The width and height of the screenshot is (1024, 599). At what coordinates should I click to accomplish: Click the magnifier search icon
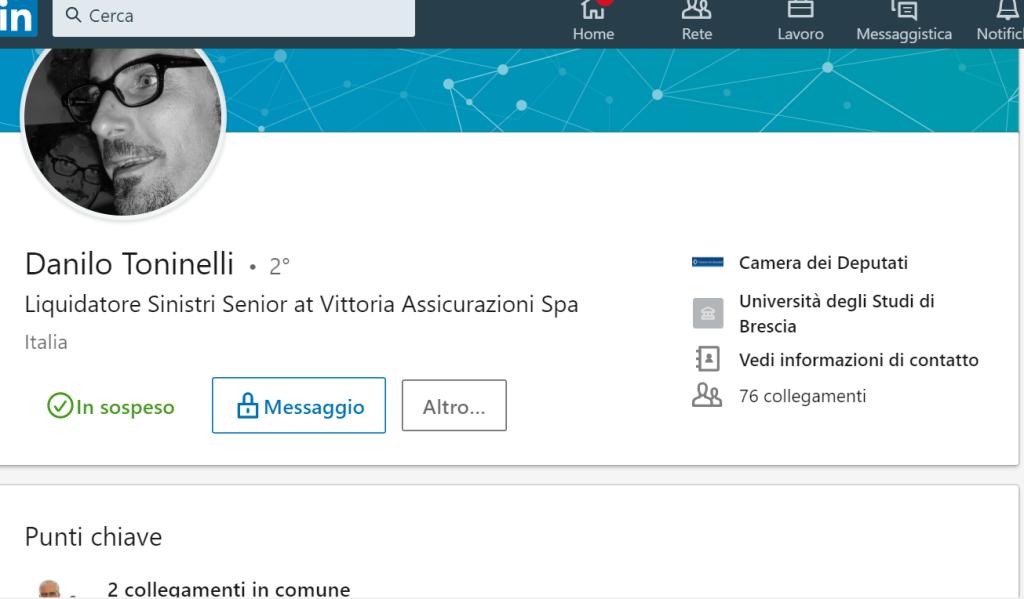point(73,15)
